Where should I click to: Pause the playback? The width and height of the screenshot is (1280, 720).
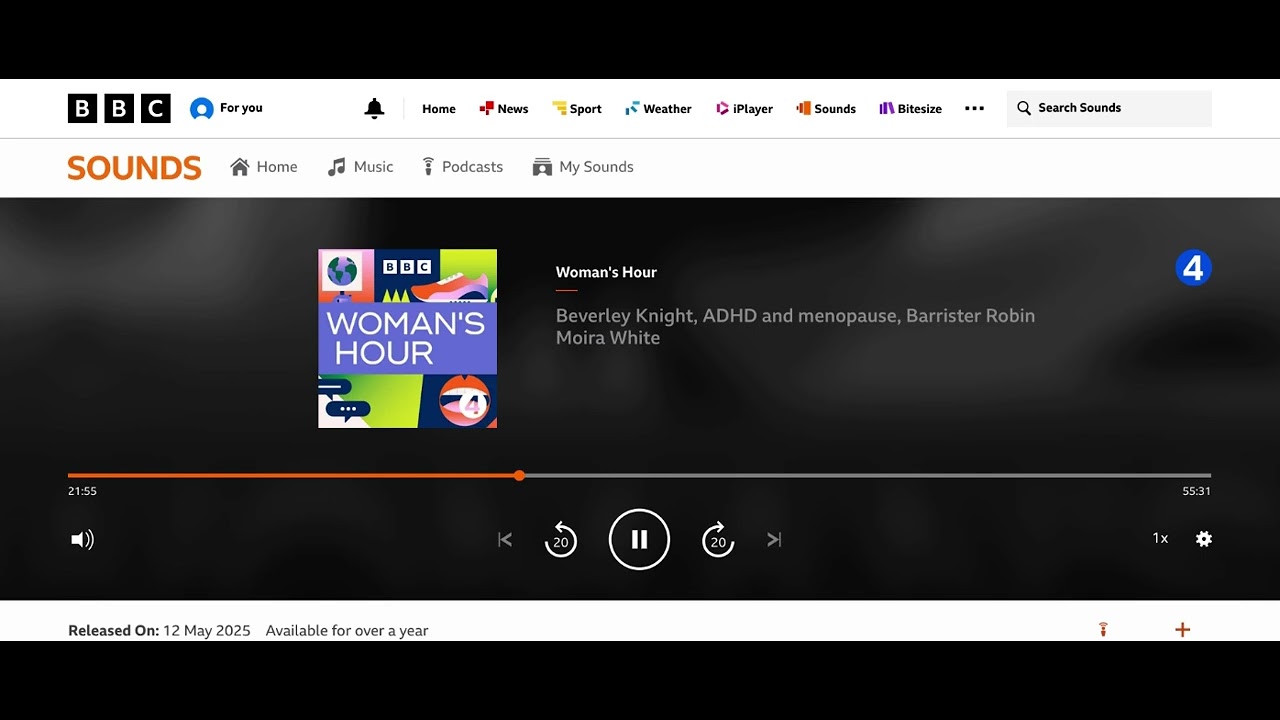[639, 540]
